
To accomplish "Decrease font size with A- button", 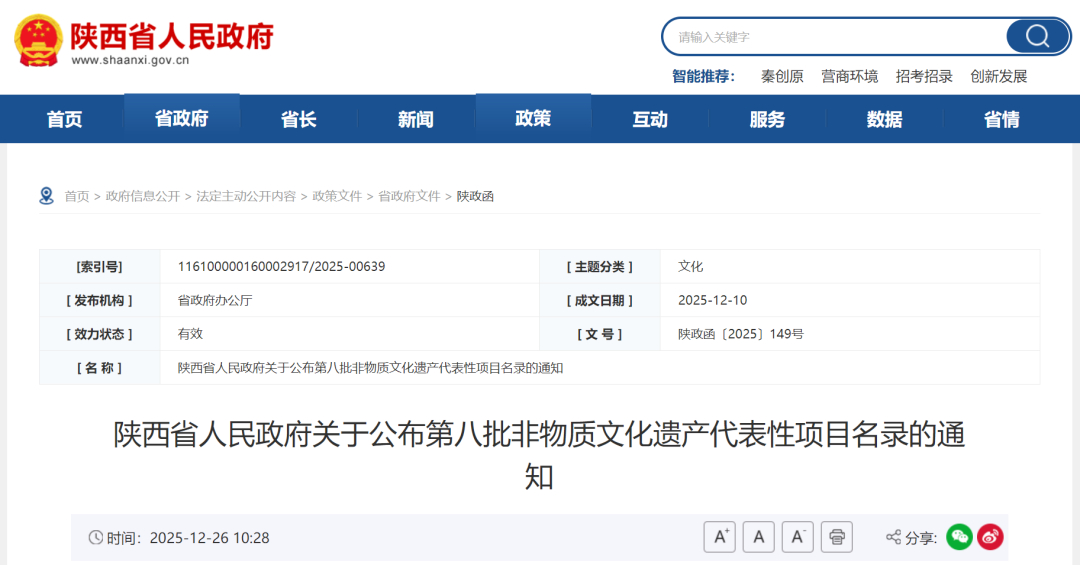I will pyautogui.click(x=797, y=537).
